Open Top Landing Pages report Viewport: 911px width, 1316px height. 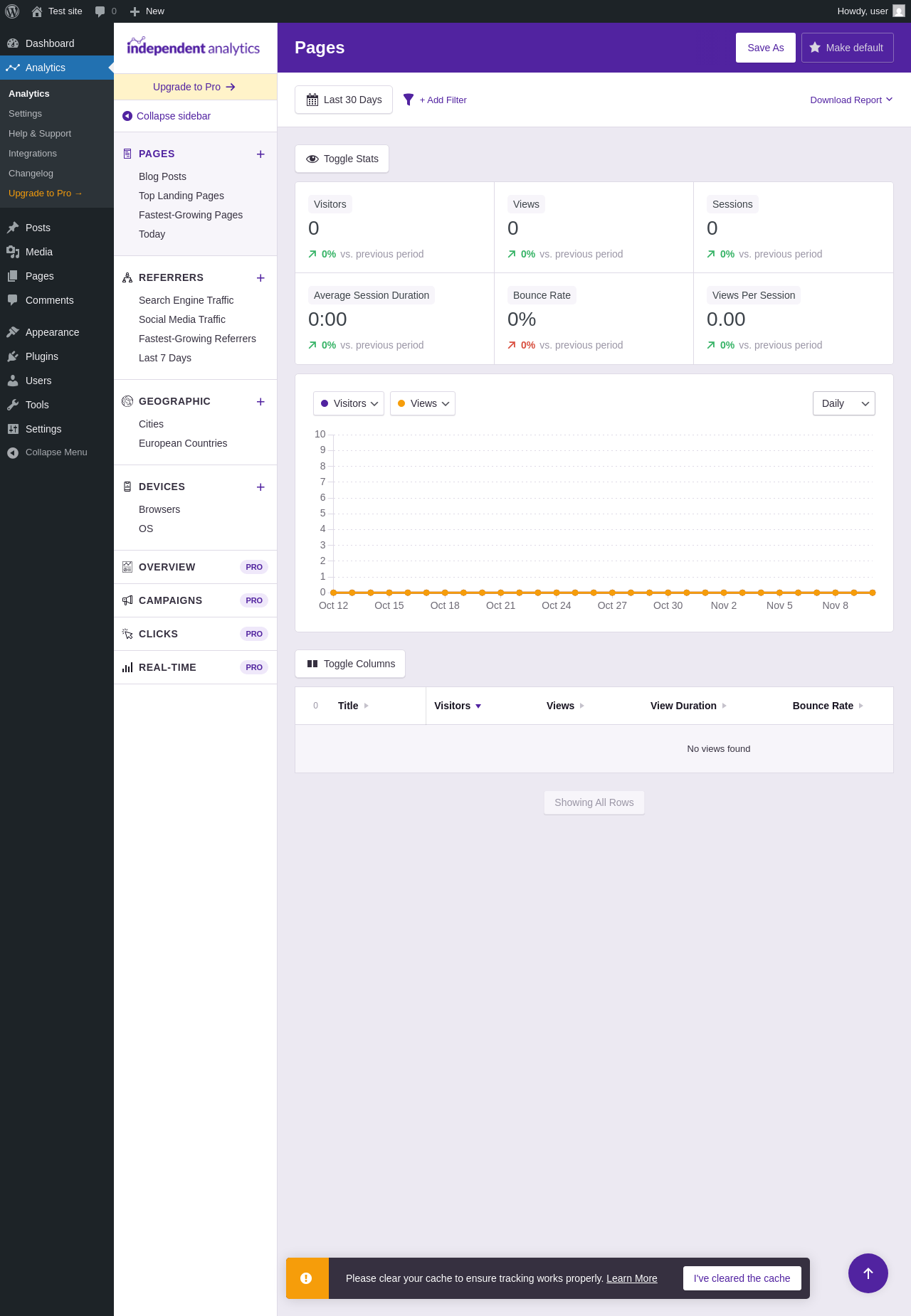(181, 196)
